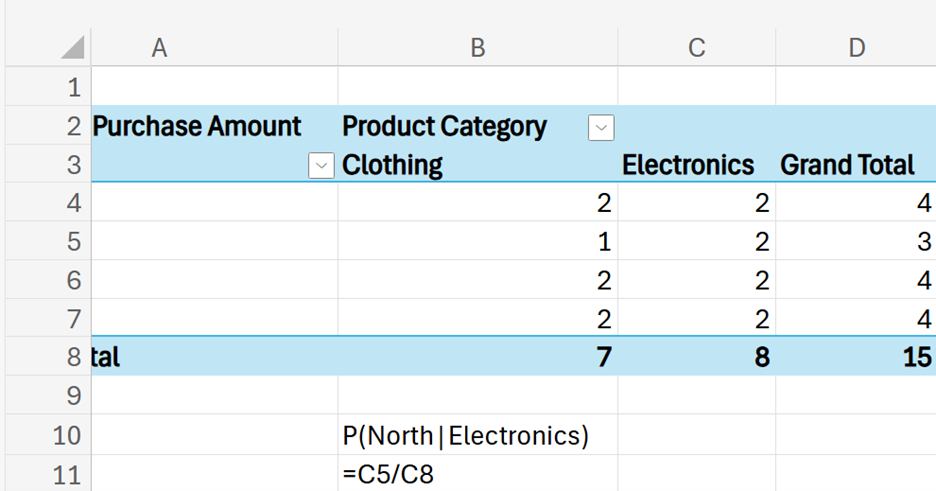Viewport: 936px width, 491px height.
Task: Open the row labels filter dropdown
Action: [321, 166]
